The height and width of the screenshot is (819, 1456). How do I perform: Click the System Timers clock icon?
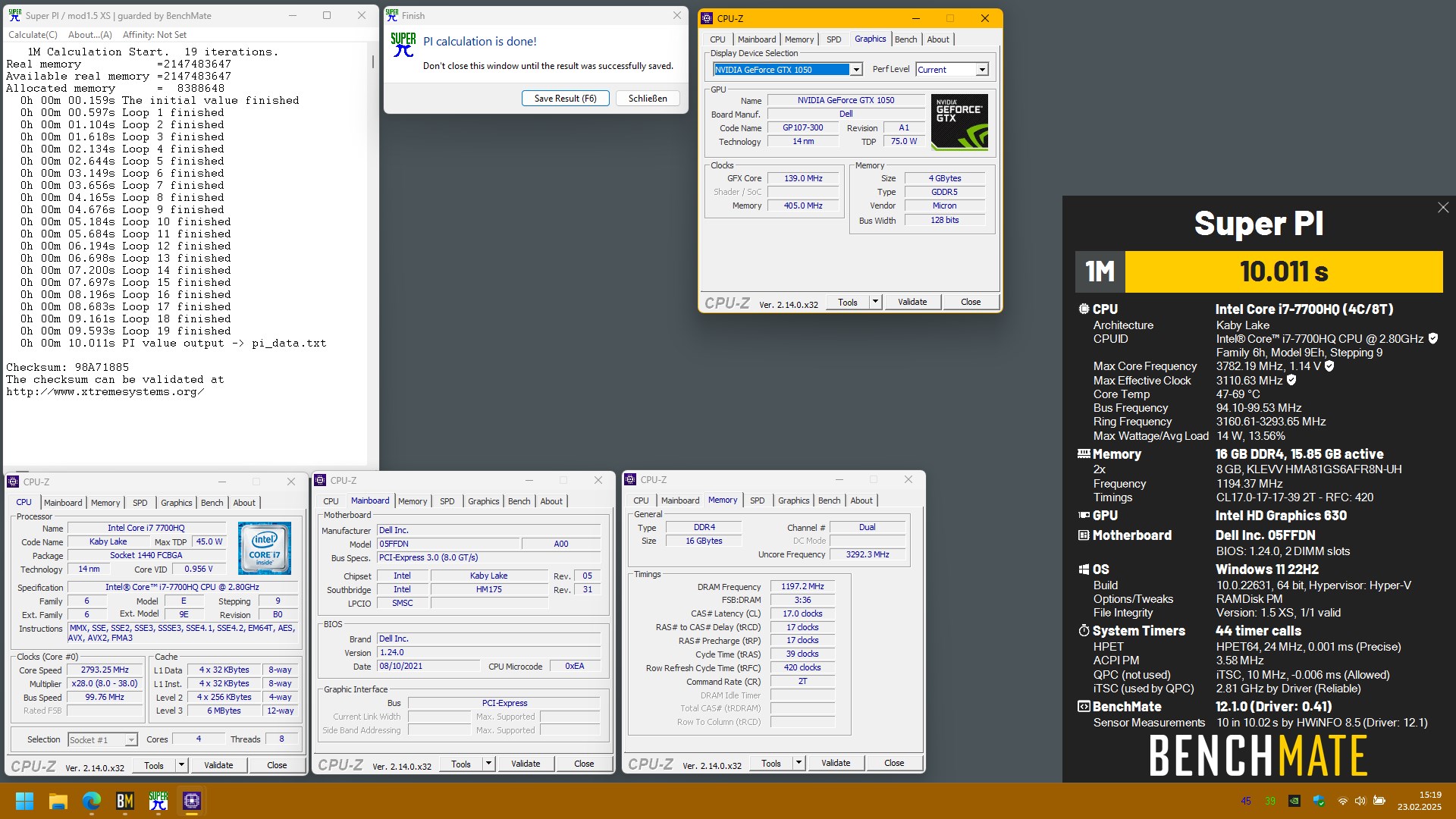click(x=1084, y=631)
